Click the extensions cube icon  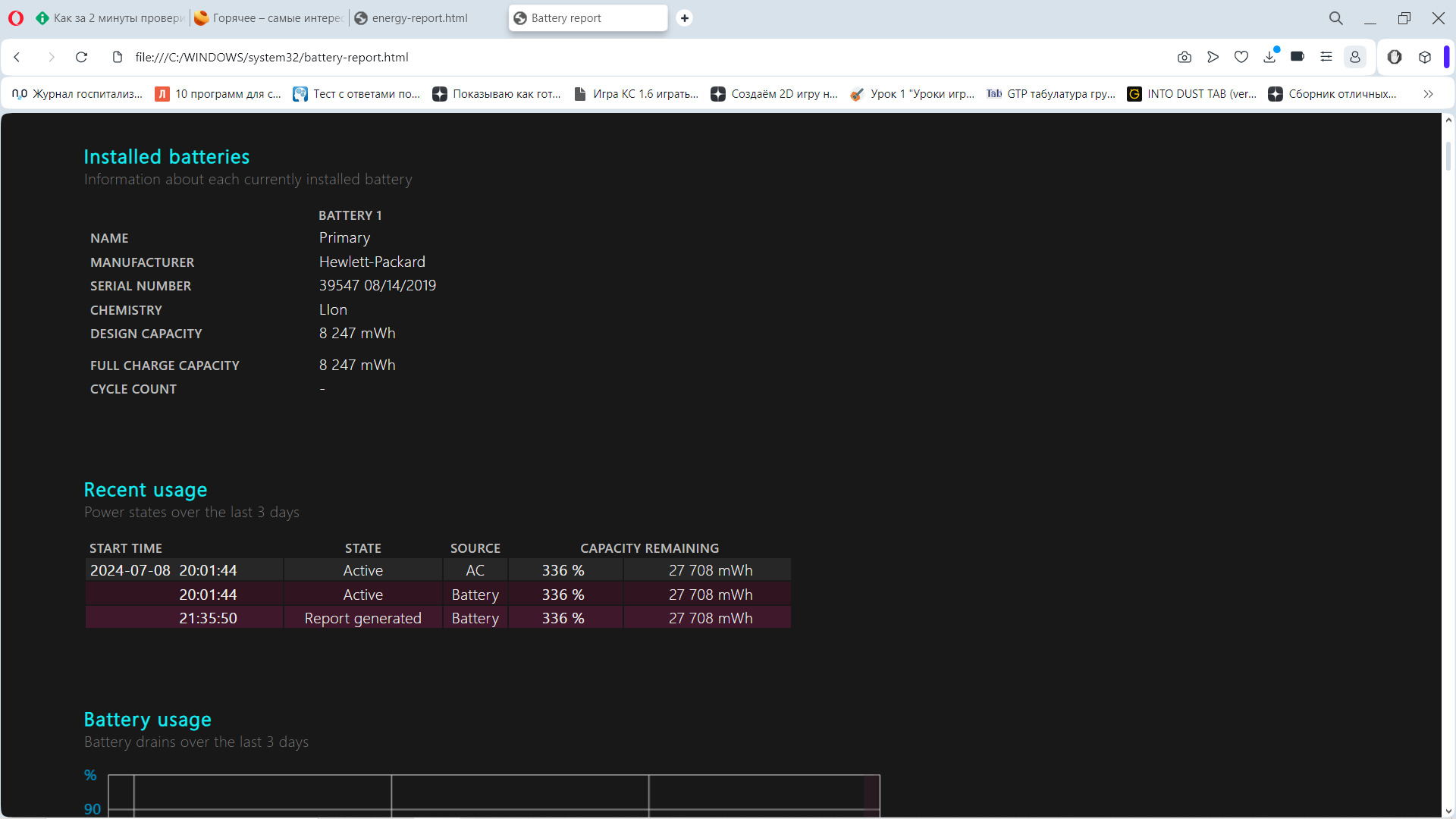click(1425, 57)
